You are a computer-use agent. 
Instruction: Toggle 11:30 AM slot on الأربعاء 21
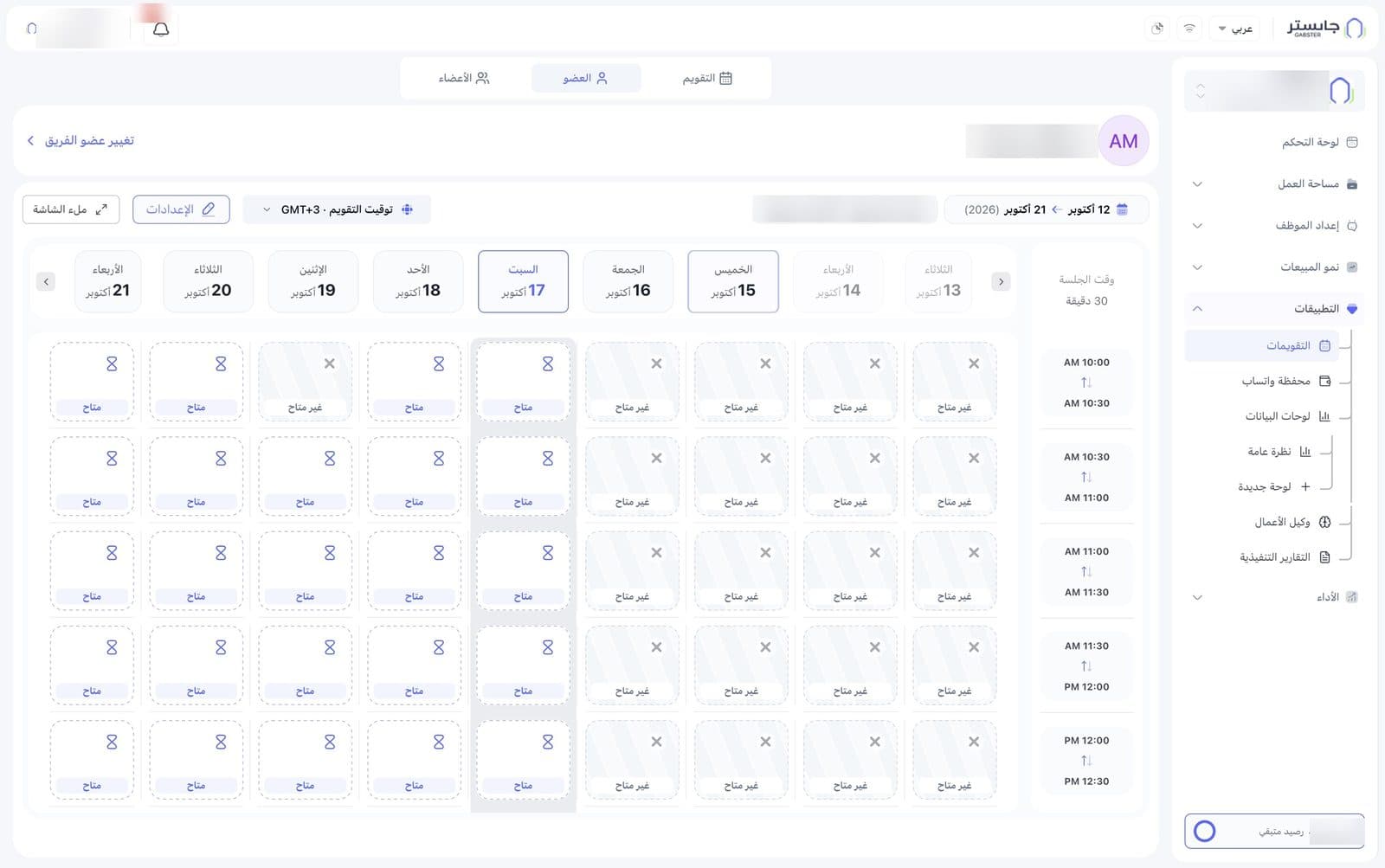[92, 665]
